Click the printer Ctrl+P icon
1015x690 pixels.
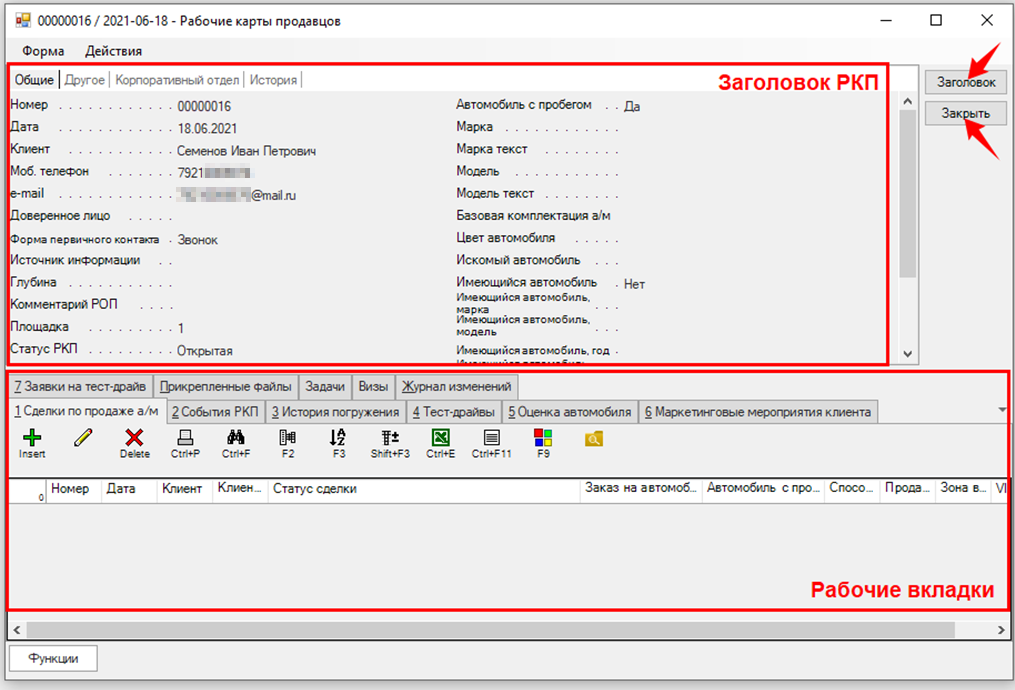[x=185, y=438]
